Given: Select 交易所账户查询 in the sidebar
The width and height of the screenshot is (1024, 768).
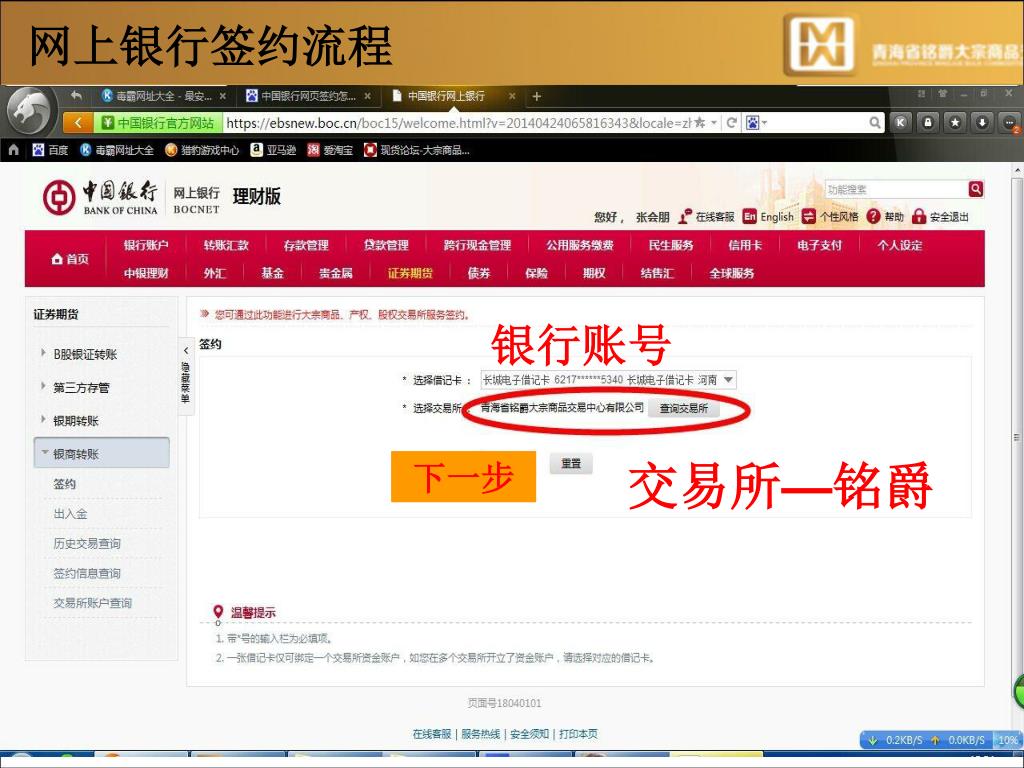Looking at the screenshot, I should (x=93, y=603).
